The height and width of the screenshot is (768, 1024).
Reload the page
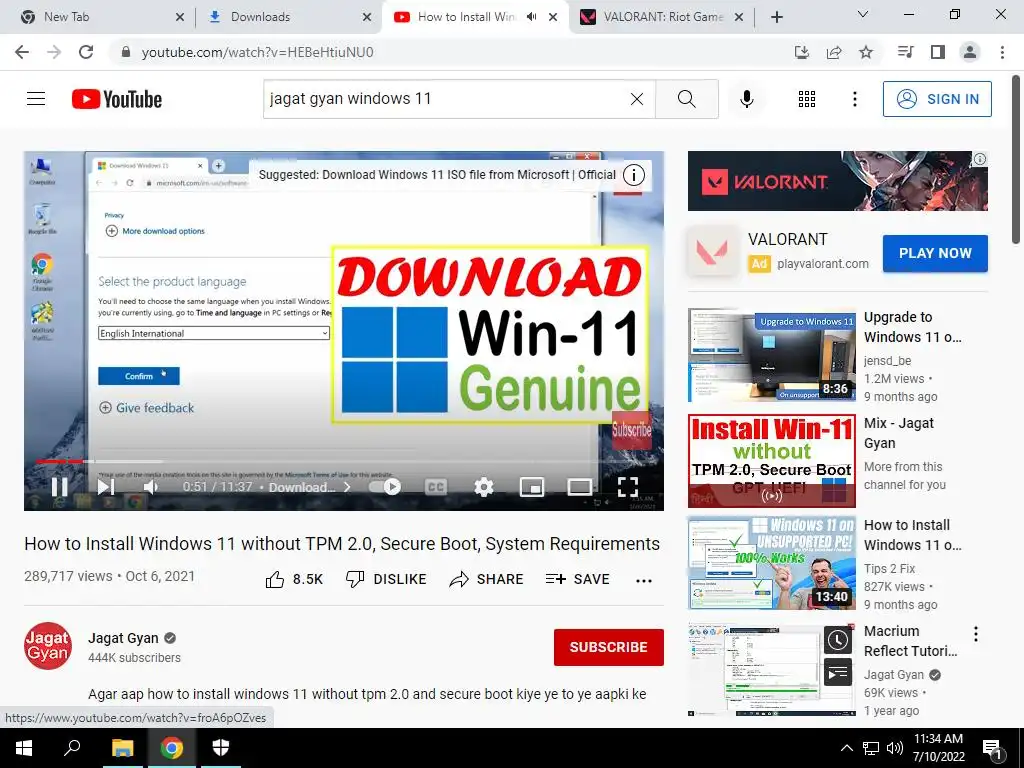[x=86, y=52]
